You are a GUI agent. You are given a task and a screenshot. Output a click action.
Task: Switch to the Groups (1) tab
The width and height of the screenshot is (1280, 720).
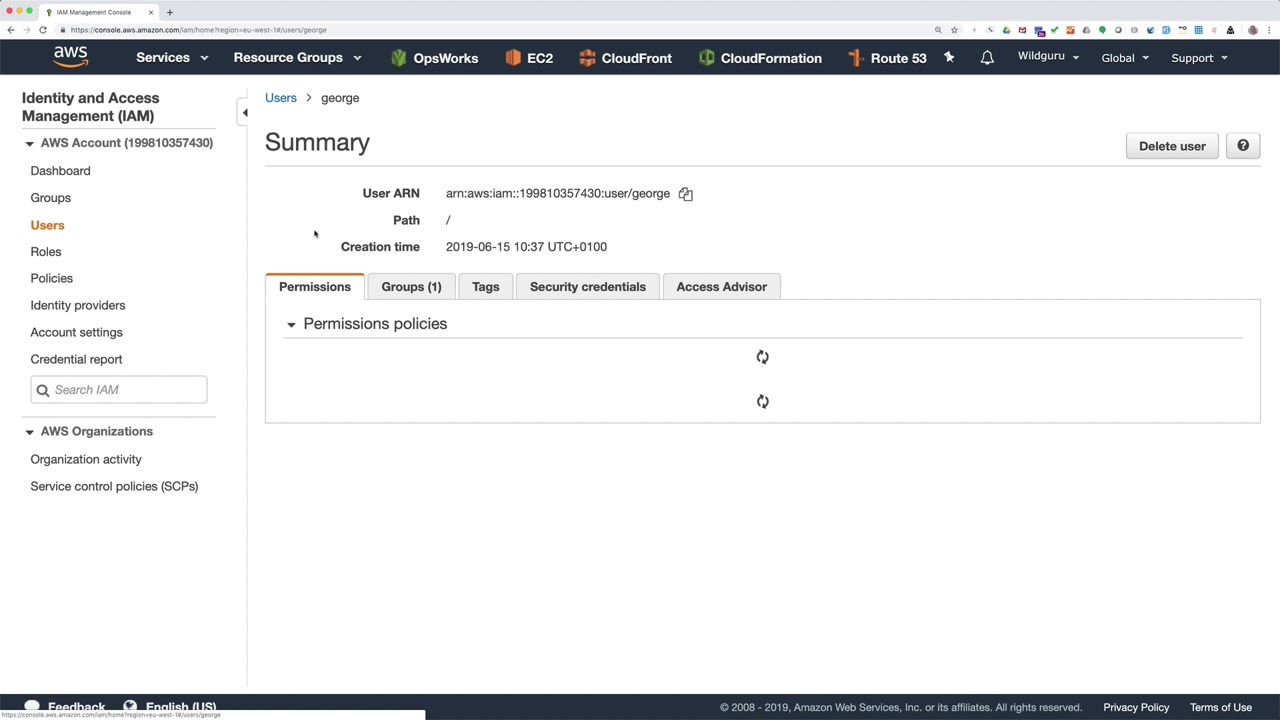pos(411,287)
